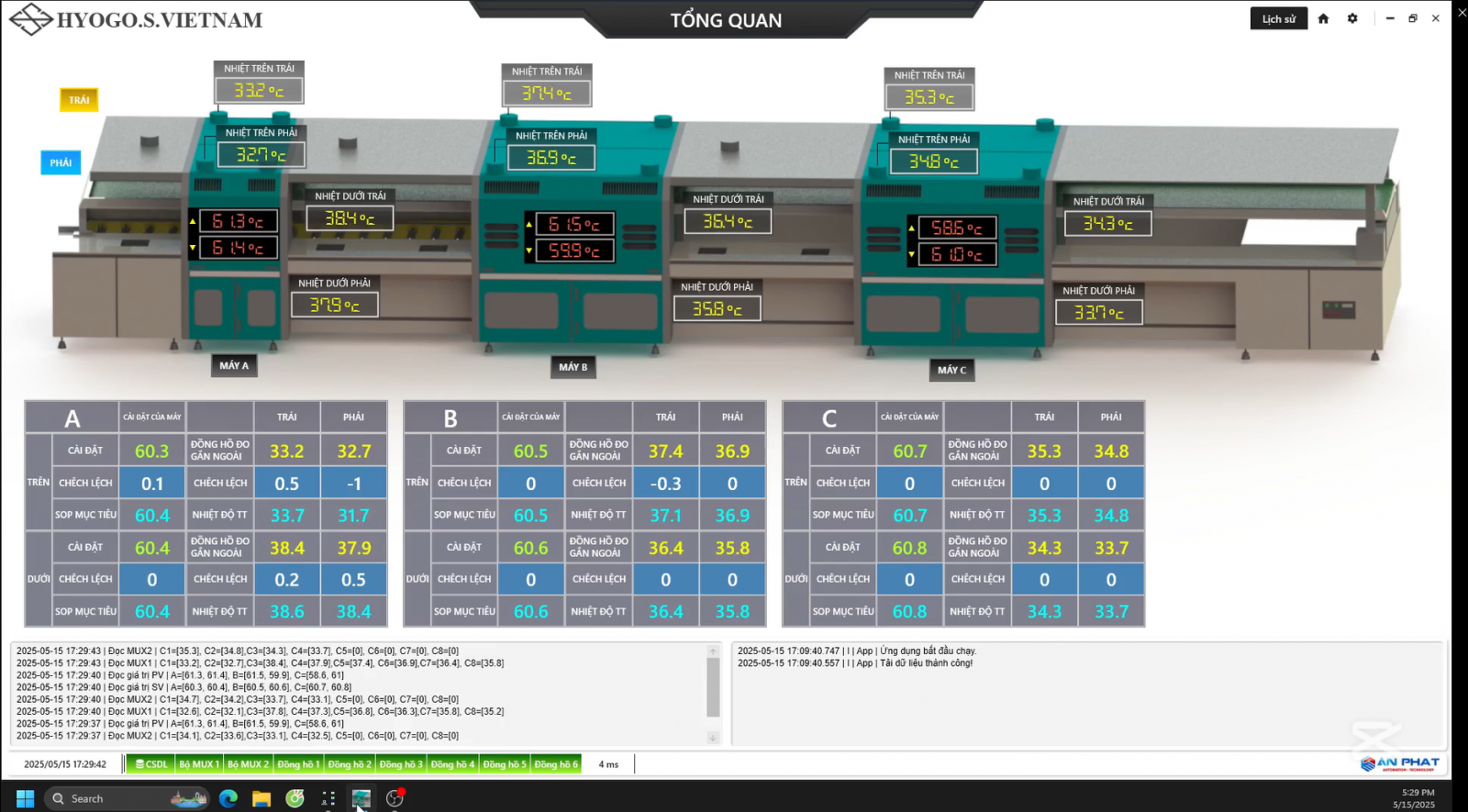Select the yellow TRÁI side label

point(79,100)
